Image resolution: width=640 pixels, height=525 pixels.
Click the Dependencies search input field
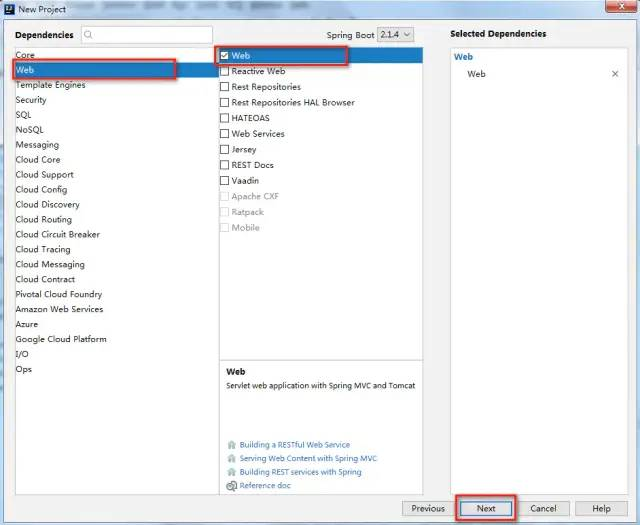pyautogui.click(x=147, y=35)
